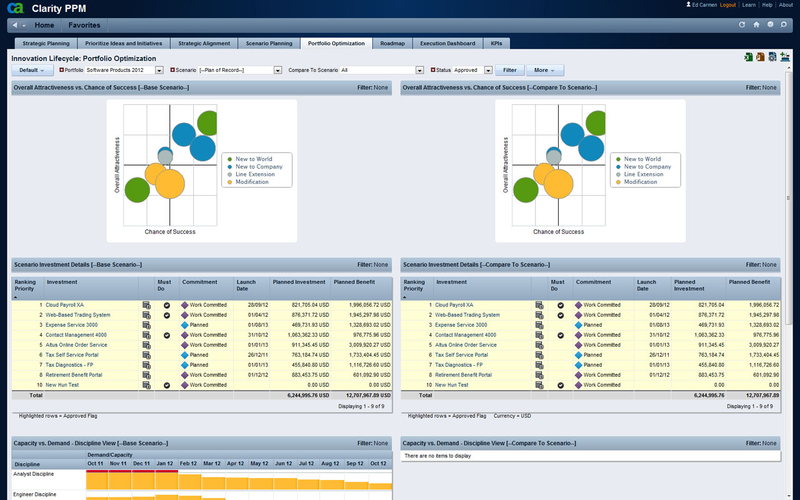Click the home icon in the navigation bar
Viewport: 800px width, 500px height.
756,24
